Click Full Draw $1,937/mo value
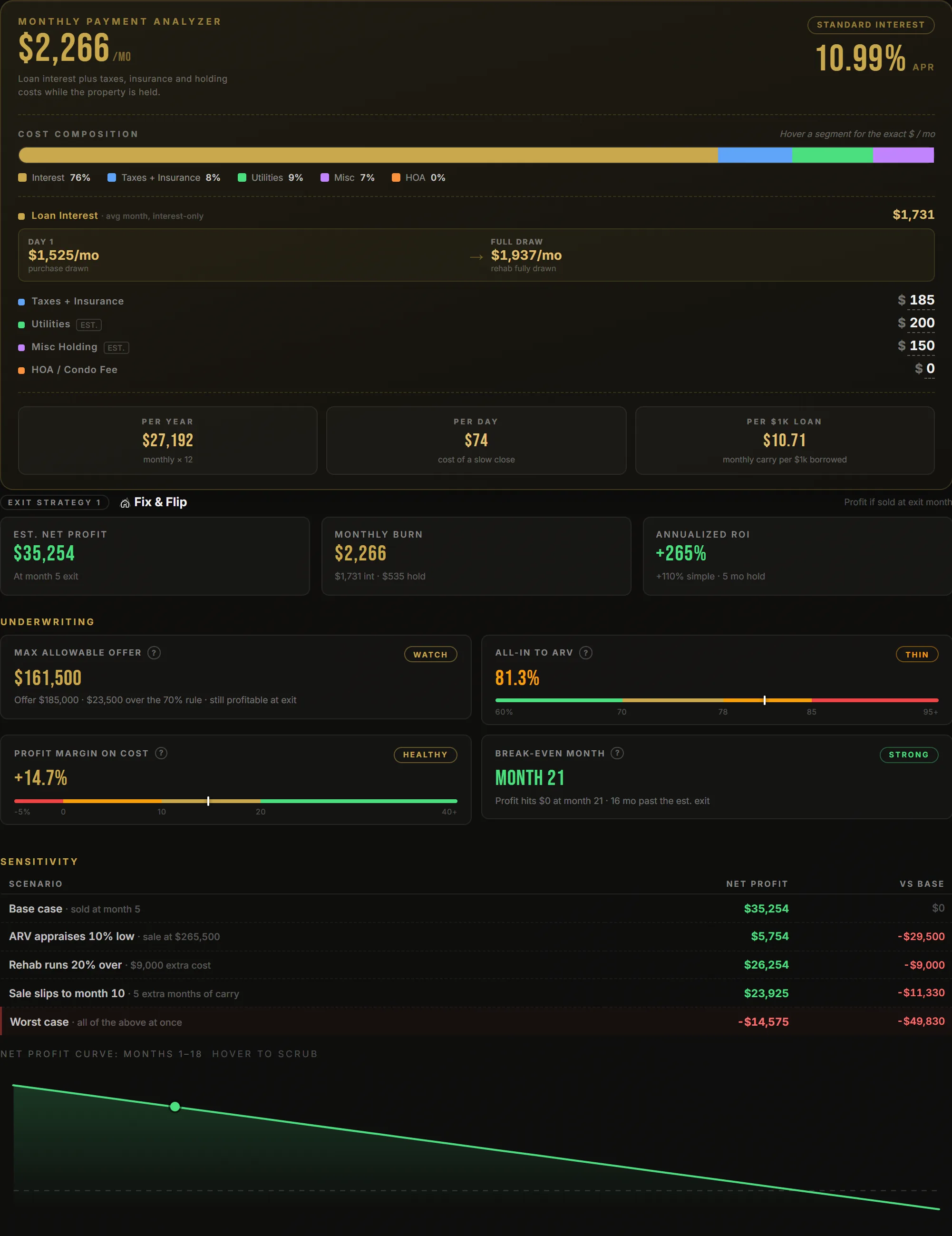Screen dimensions: 952x1236 [526, 255]
